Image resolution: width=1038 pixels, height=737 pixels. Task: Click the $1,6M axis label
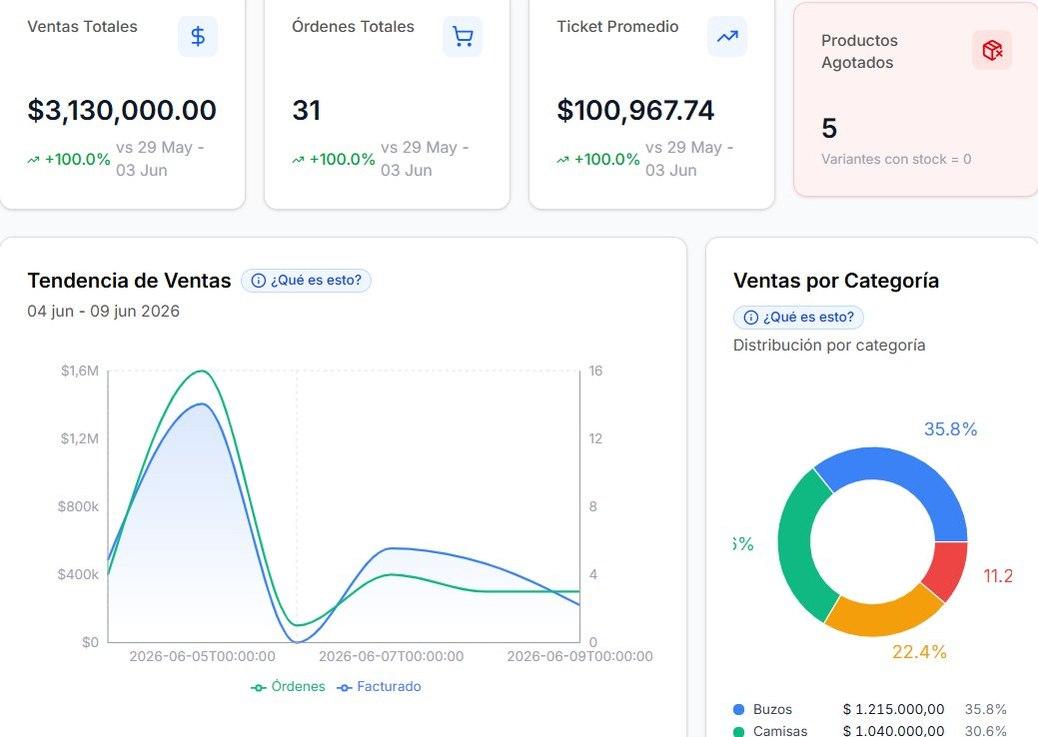(80, 371)
